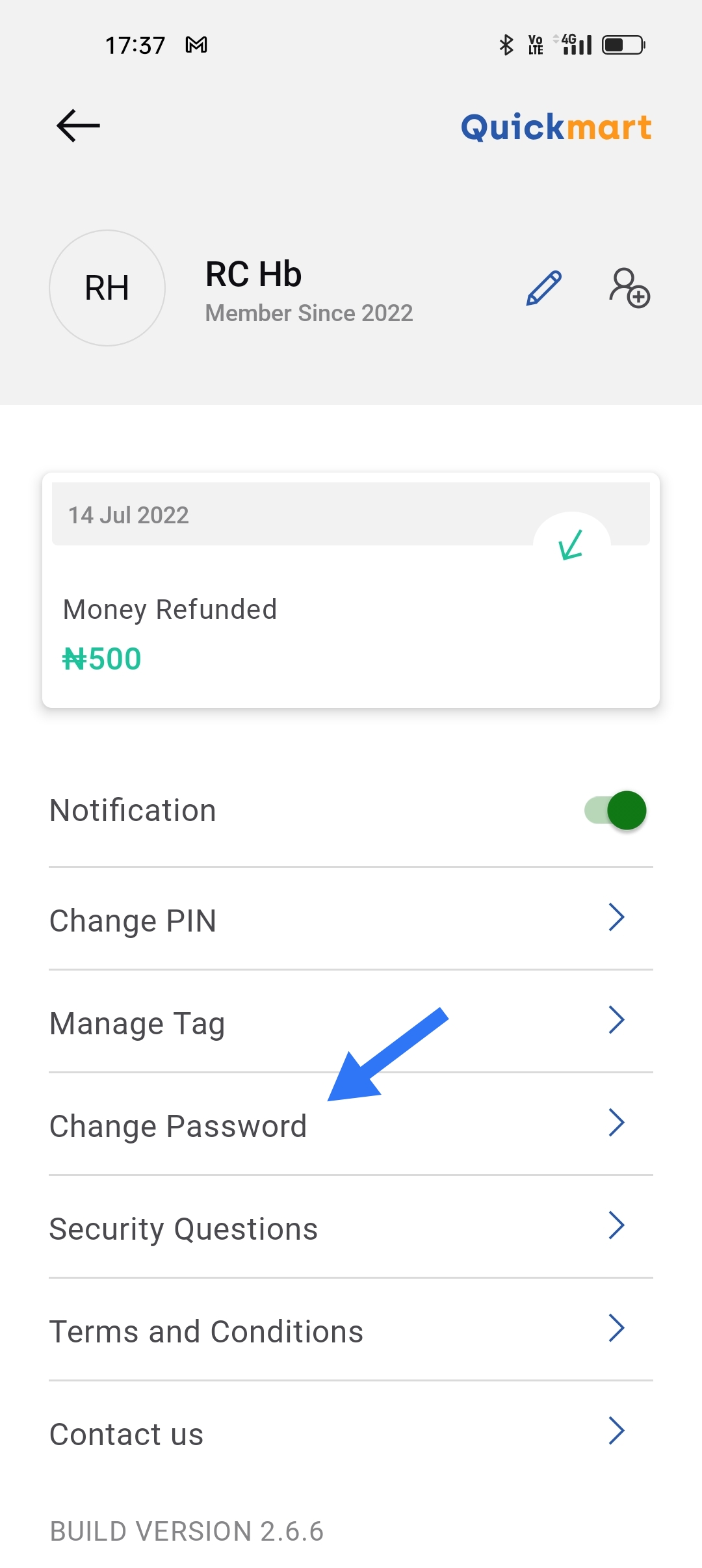Screen dimensions: 702x1568
Task: Turn off the Notification toggle
Action: (x=615, y=811)
